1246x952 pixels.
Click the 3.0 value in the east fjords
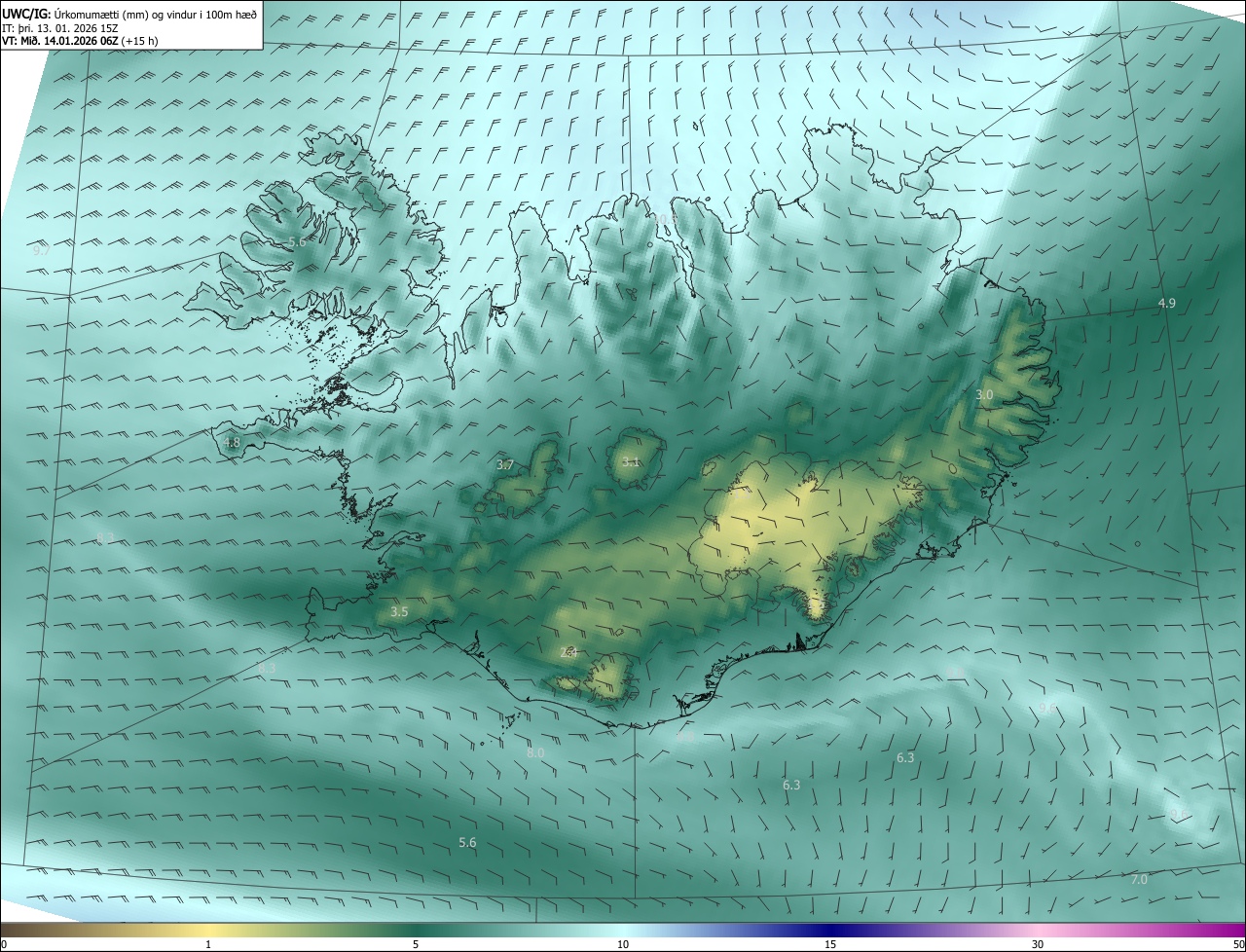[x=984, y=395]
